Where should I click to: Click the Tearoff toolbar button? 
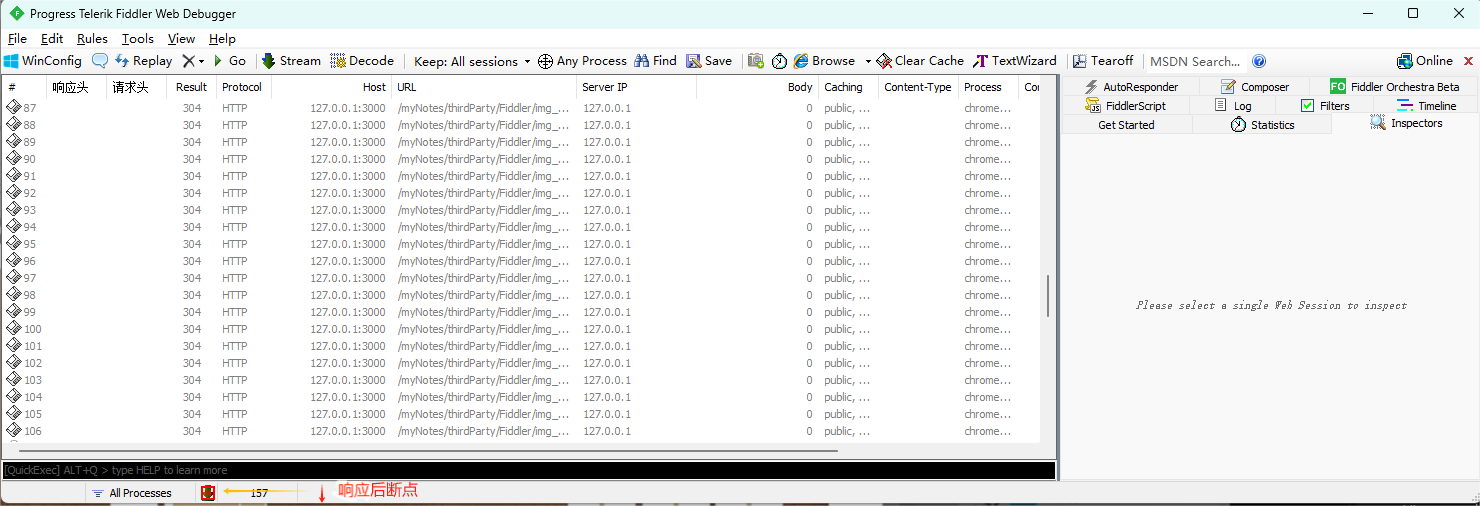[1103, 61]
